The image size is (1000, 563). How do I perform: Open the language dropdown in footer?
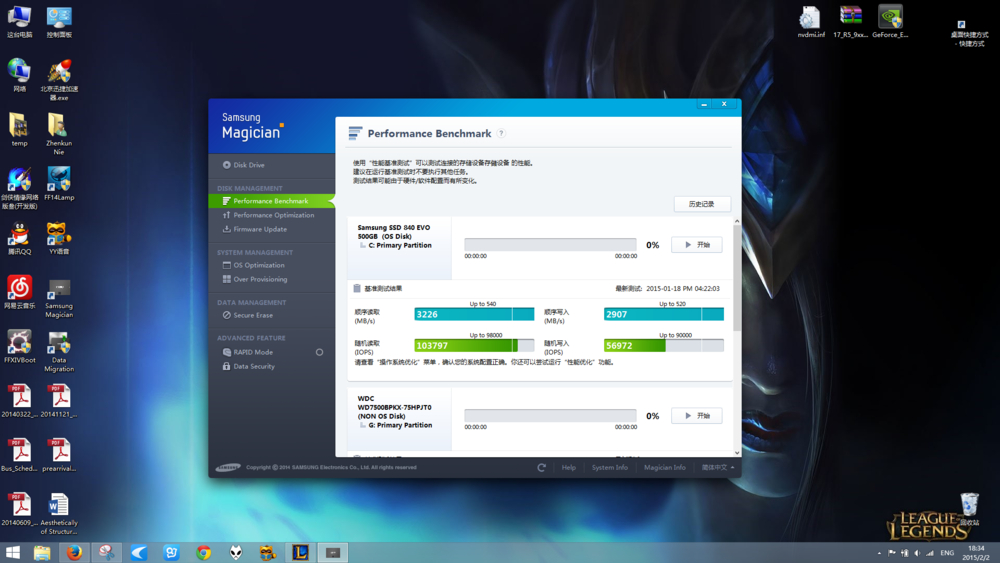coord(718,467)
